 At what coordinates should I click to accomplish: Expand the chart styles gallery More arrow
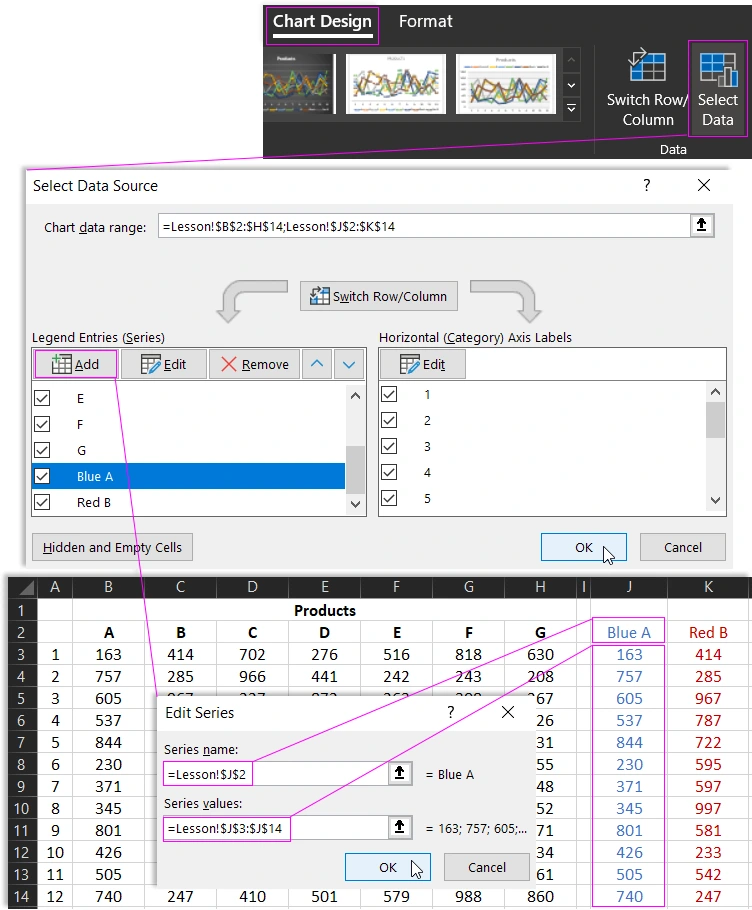(572, 109)
